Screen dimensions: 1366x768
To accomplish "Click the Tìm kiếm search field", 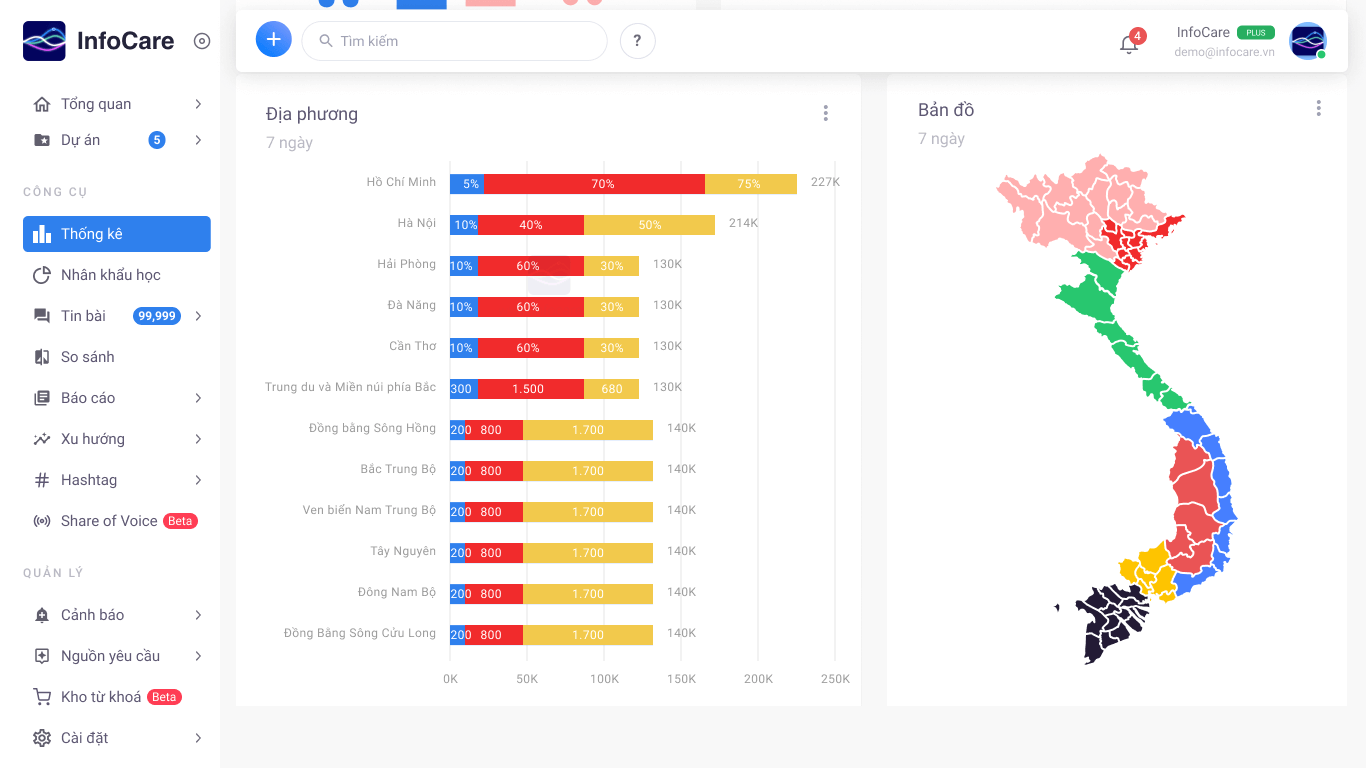I will pos(455,41).
